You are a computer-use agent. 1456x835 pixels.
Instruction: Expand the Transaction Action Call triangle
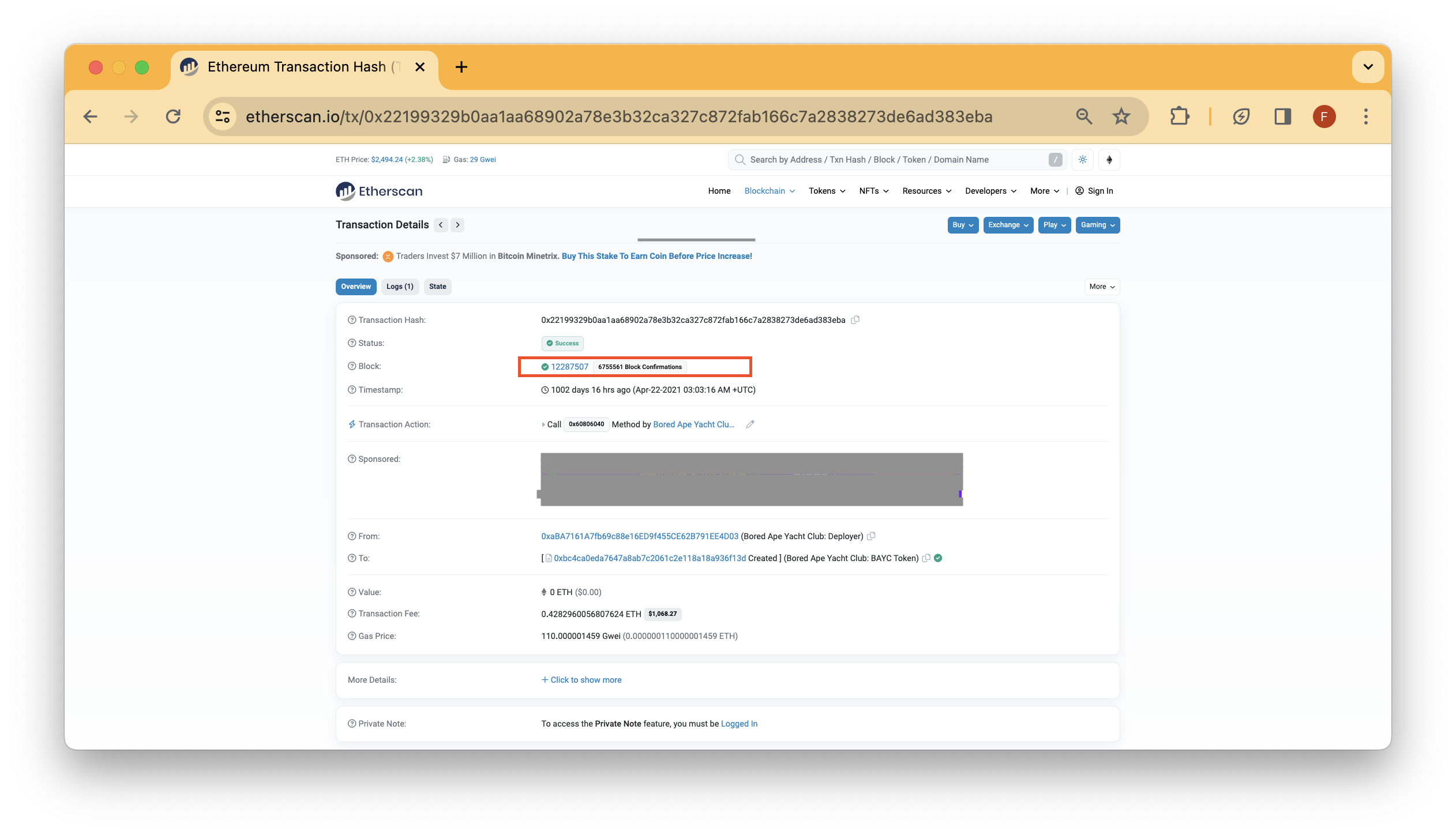(543, 424)
